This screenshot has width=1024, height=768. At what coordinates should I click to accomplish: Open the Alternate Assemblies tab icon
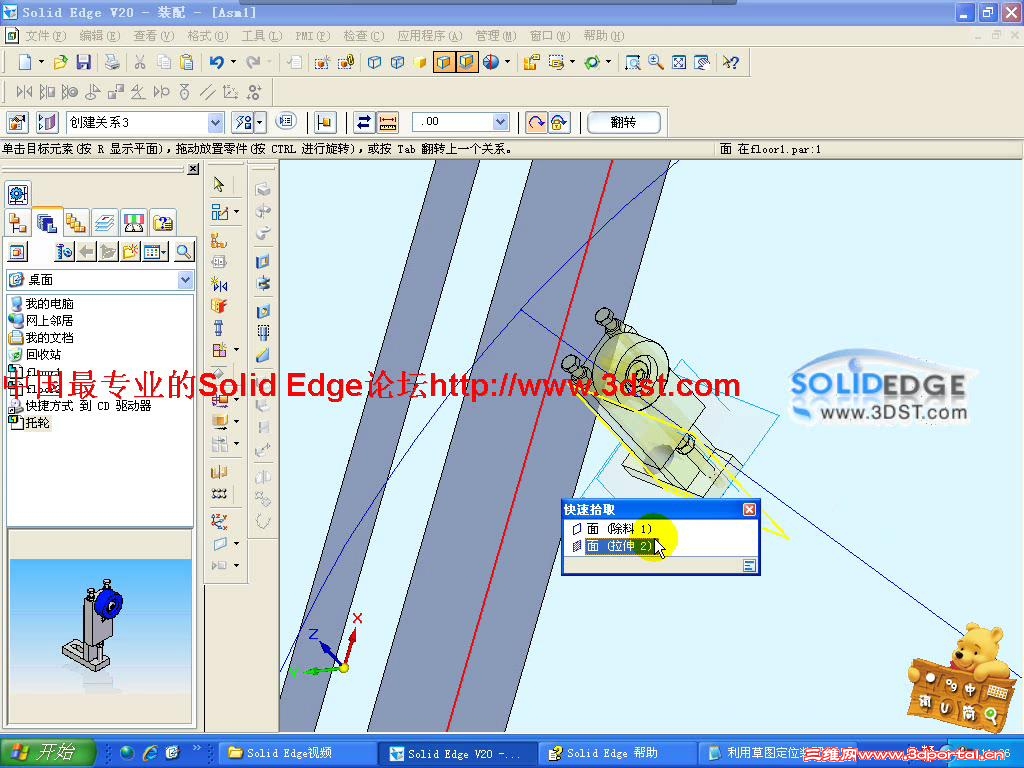pyautogui.click(x=76, y=223)
